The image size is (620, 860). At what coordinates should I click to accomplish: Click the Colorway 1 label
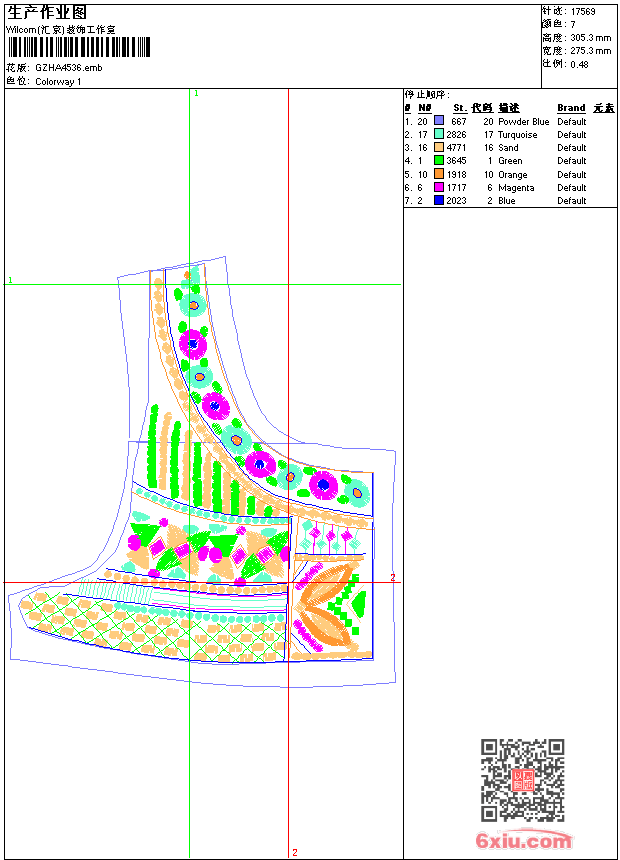[58, 82]
